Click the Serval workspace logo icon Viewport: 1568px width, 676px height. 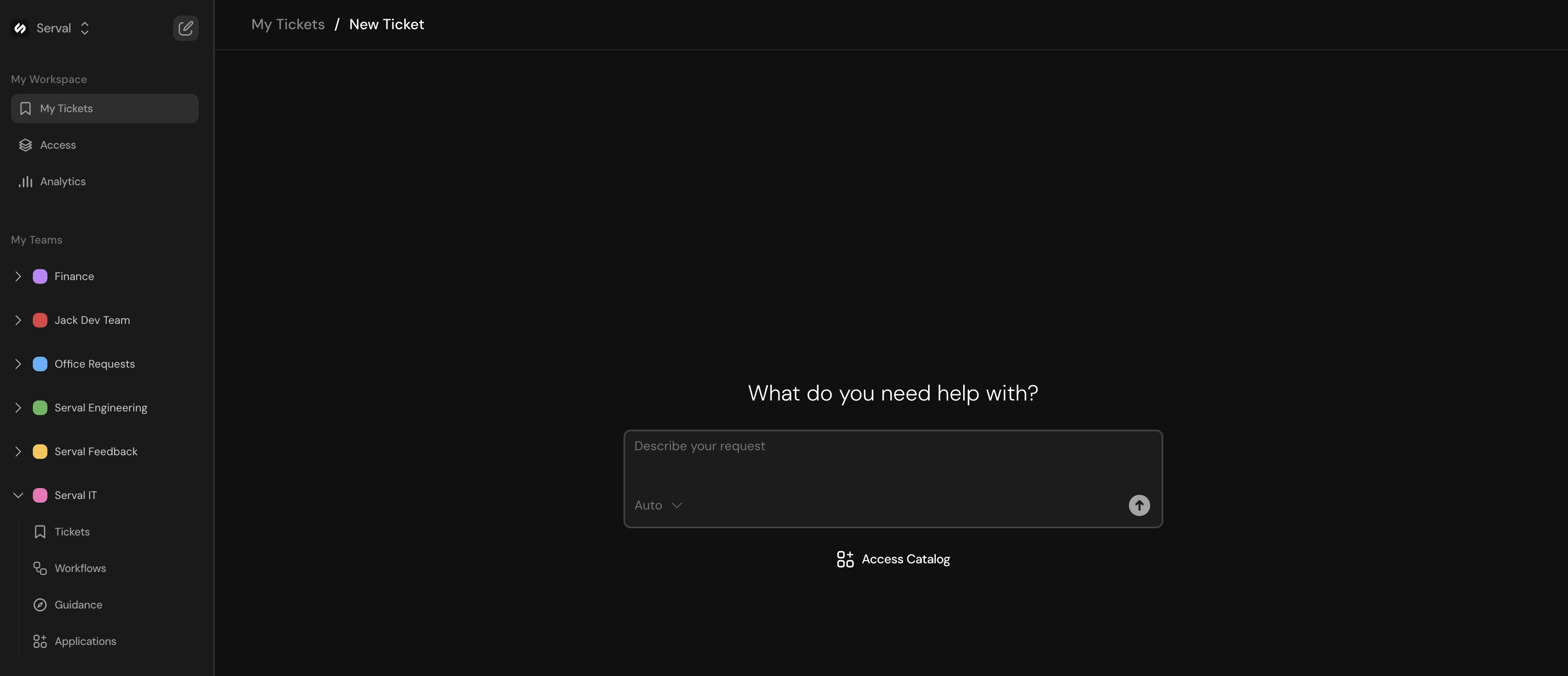point(20,28)
